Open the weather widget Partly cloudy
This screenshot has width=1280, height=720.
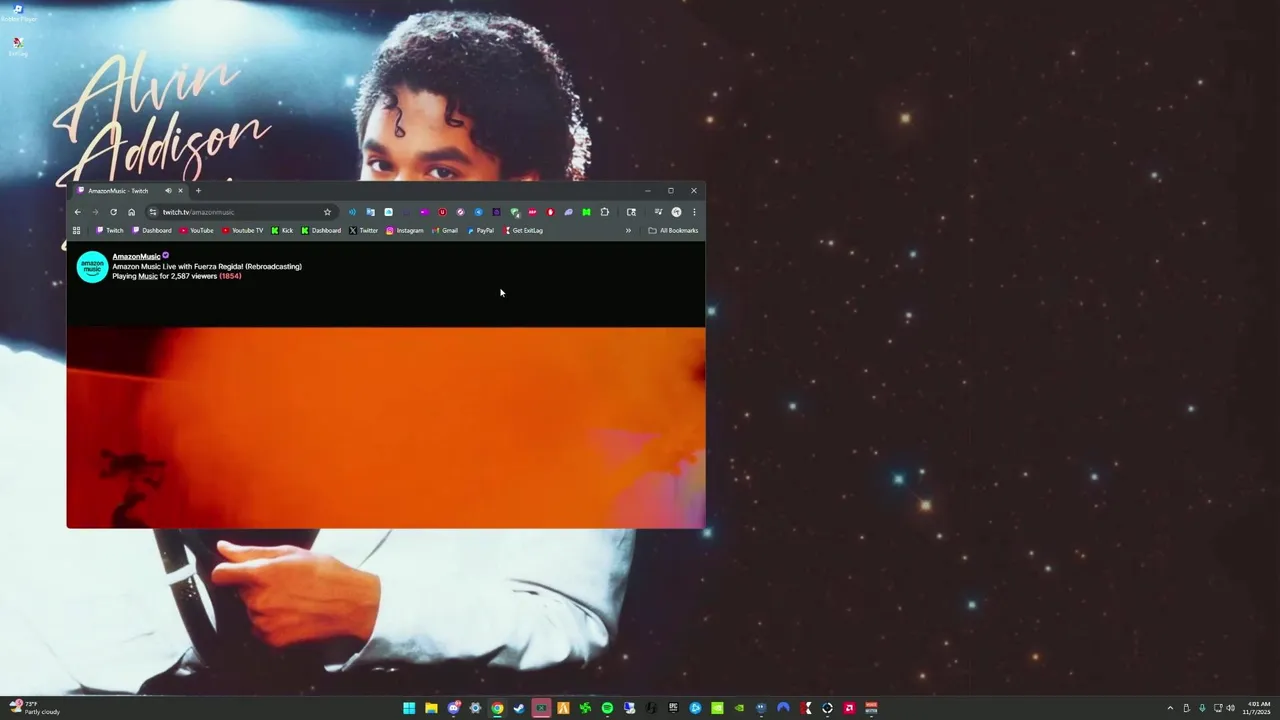34,708
